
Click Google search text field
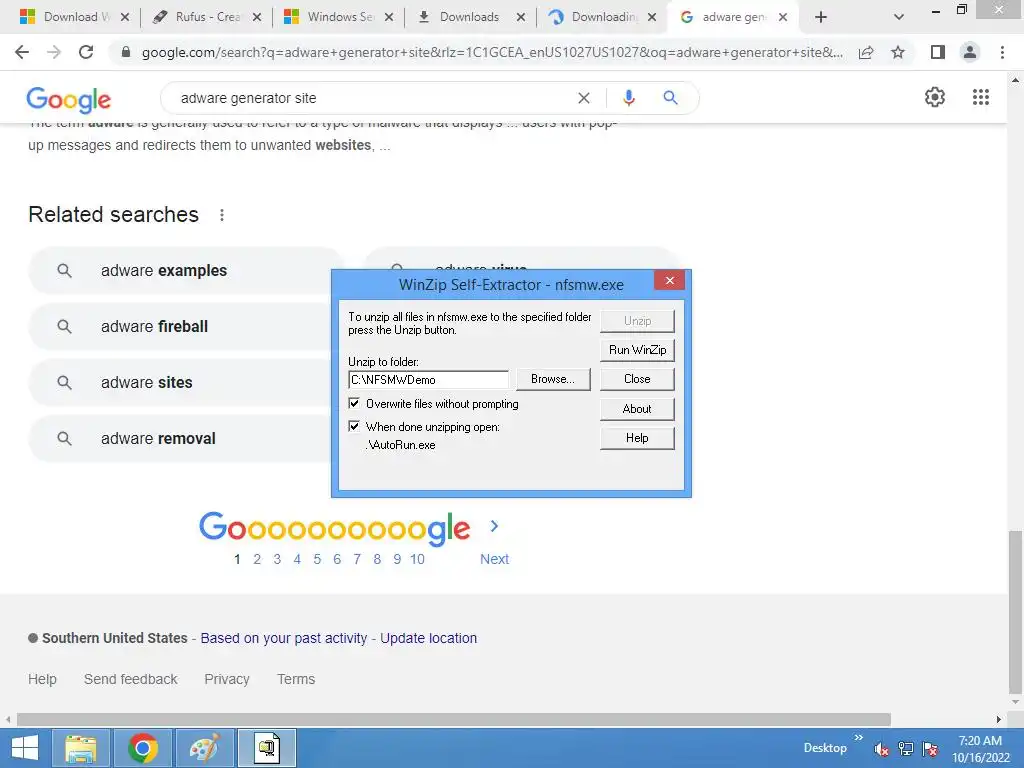(372, 98)
